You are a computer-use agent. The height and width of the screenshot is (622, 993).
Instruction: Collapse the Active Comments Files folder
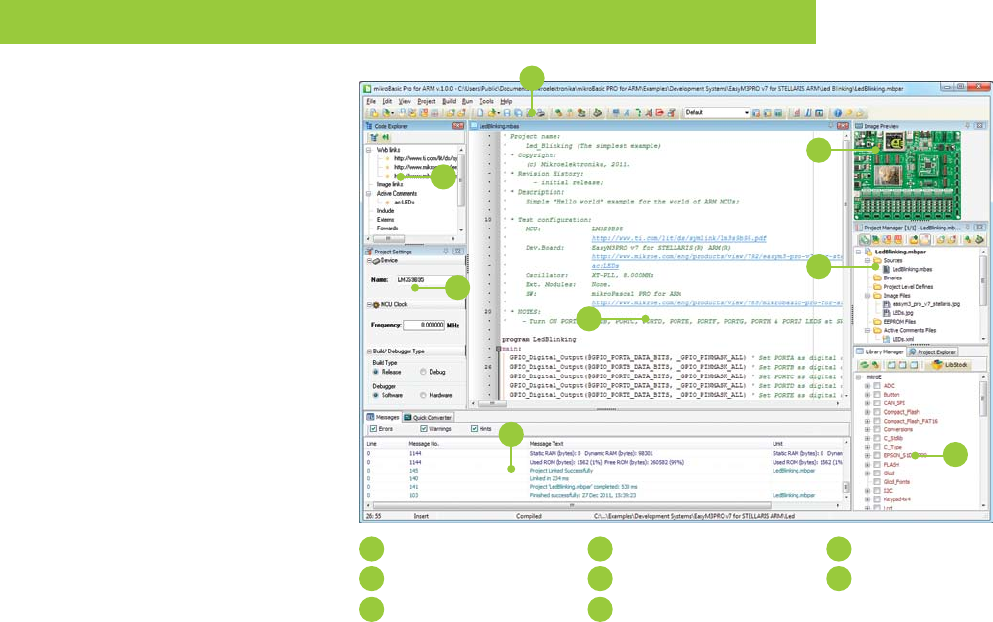[x=868, y=331]
